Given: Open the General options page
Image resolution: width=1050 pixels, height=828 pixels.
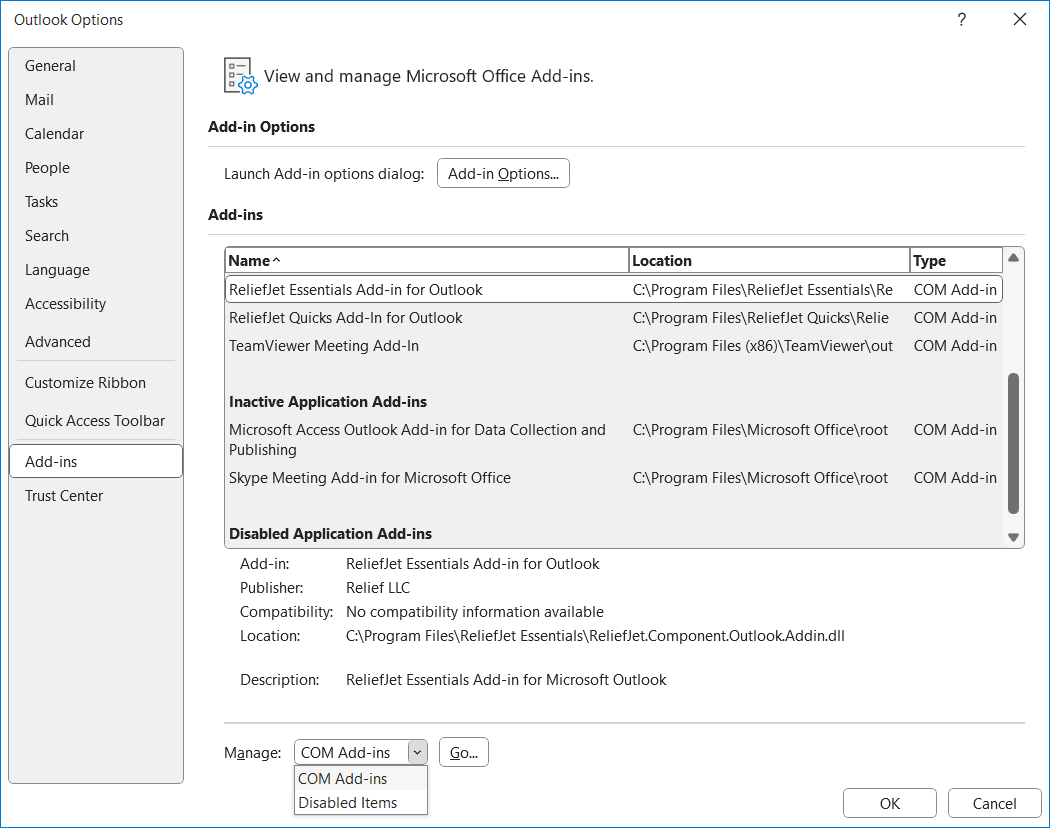Looking at the screenshot, I should click(96, 66).
